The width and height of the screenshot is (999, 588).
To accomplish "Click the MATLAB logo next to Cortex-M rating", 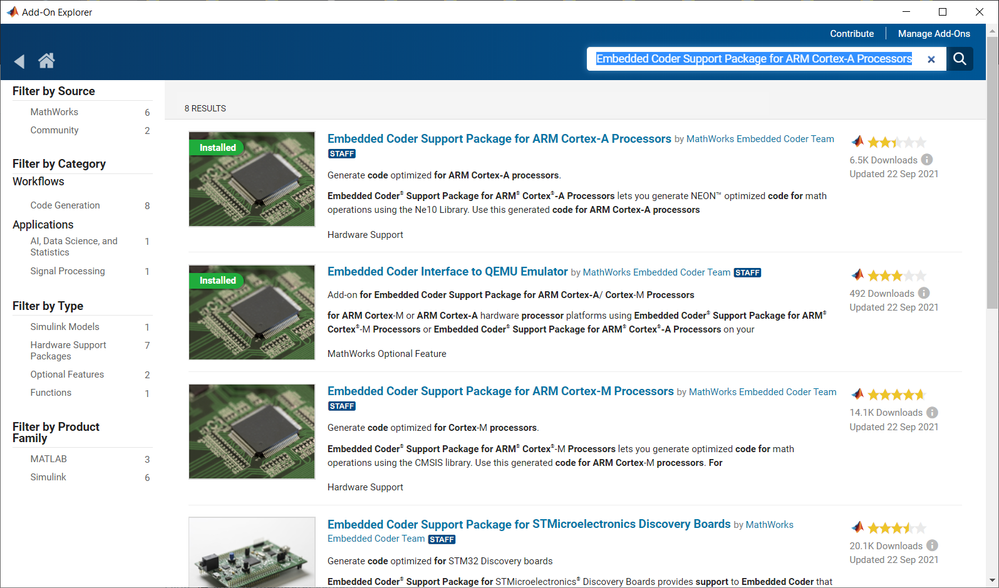I will (x=857, y=394).
